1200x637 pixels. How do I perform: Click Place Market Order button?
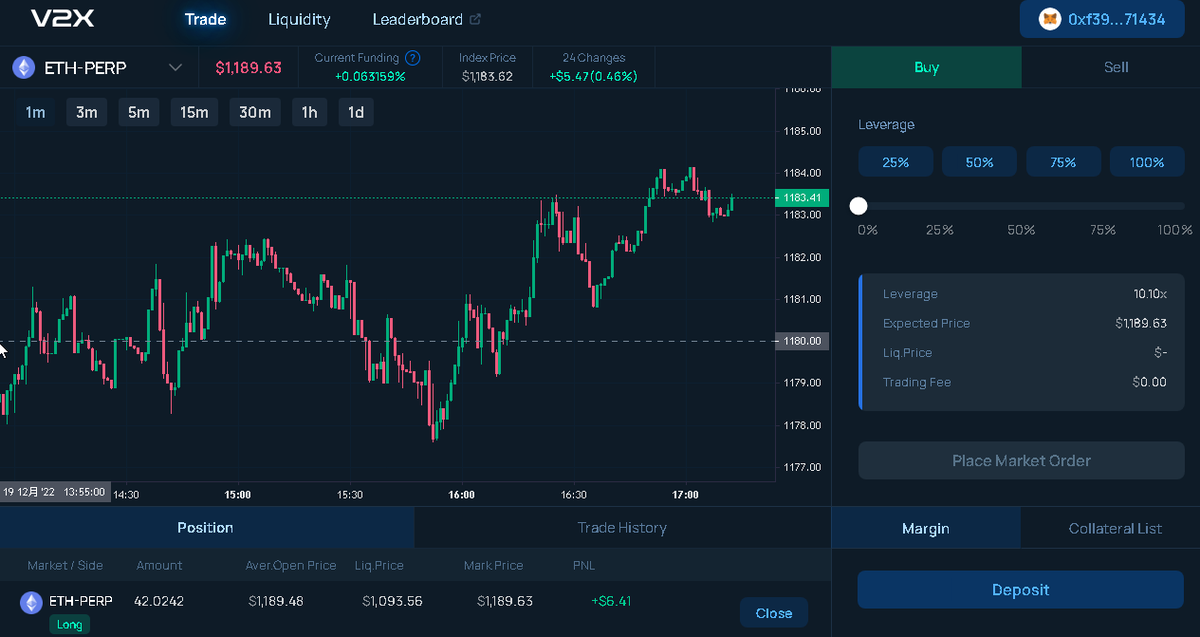1021,461
